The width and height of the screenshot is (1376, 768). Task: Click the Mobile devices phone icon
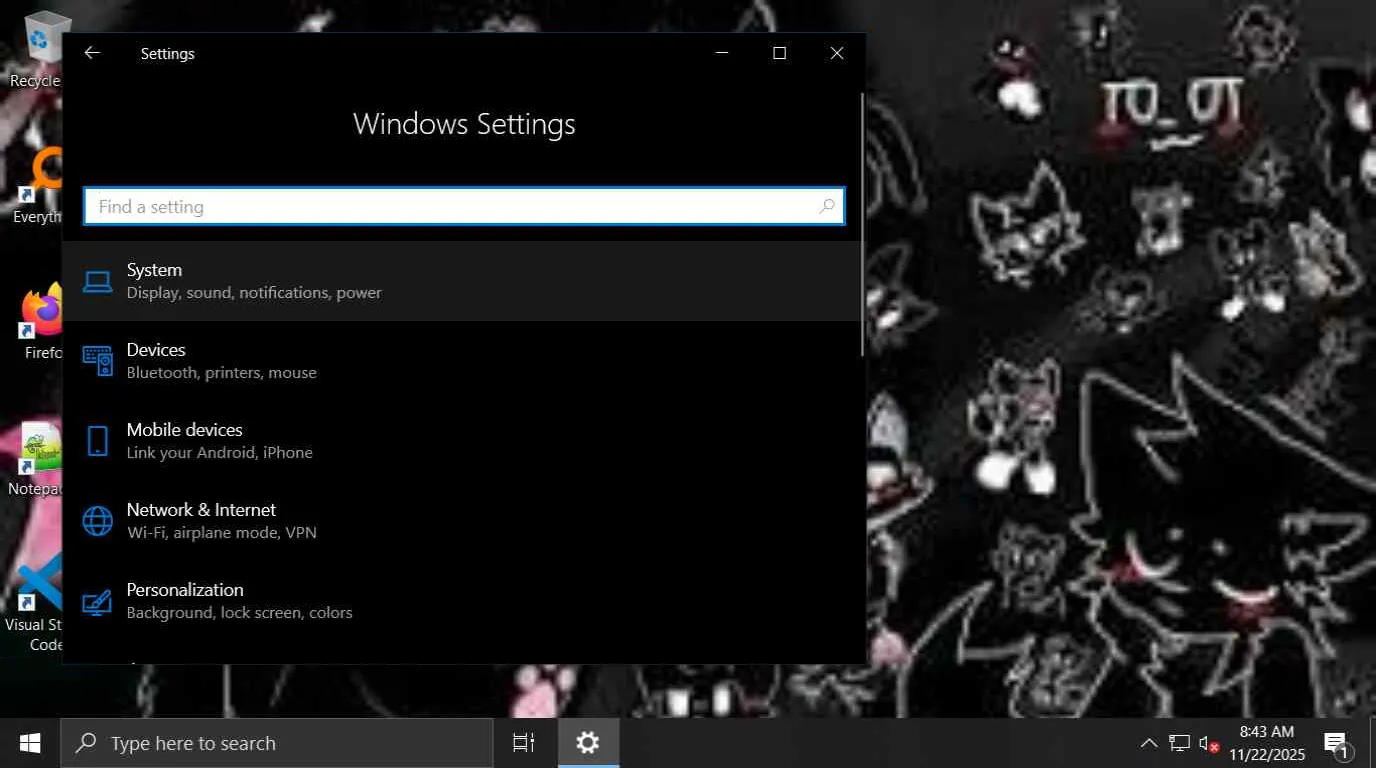pyautogui.click(x=97, y=441)
